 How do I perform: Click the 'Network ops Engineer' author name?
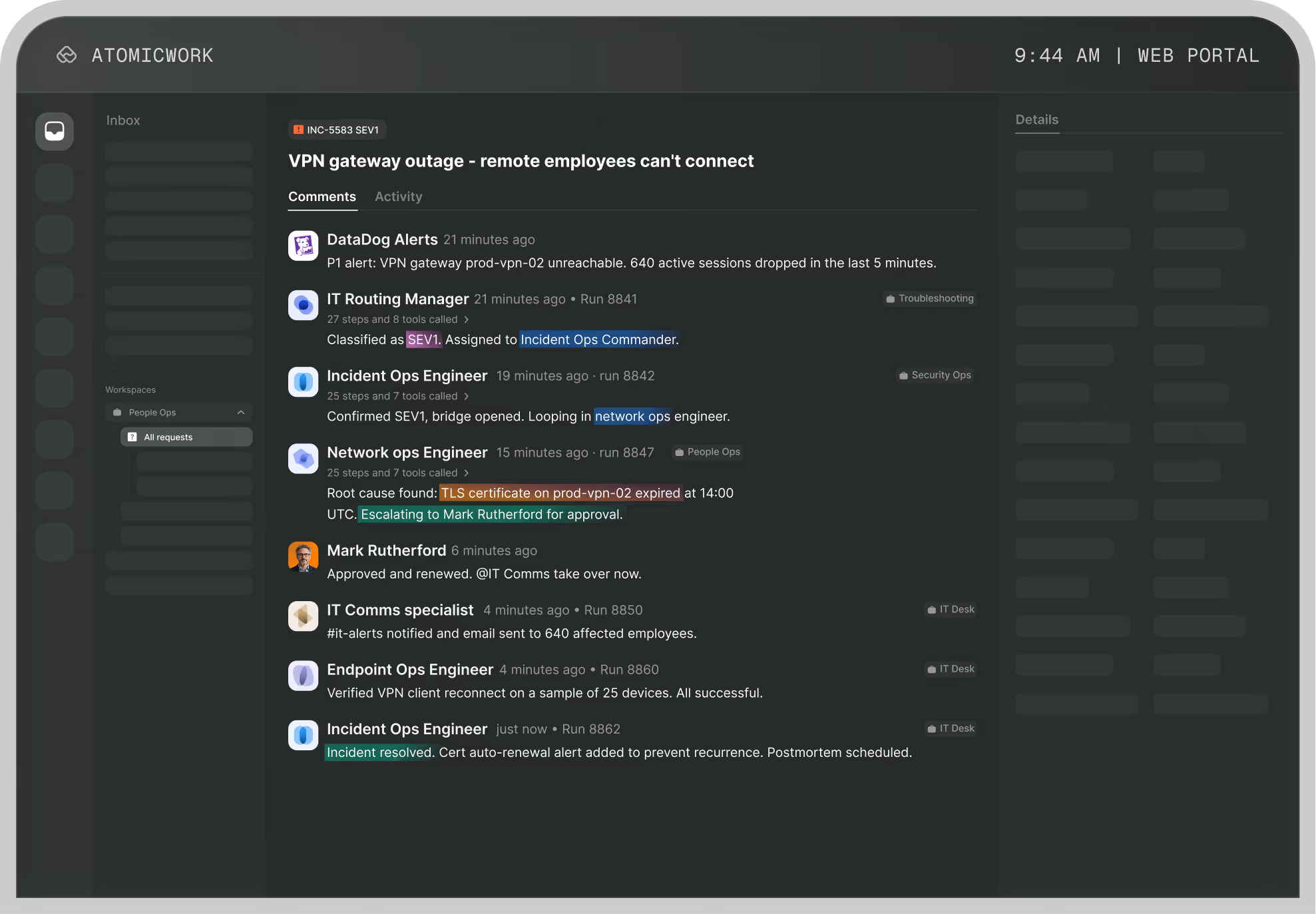pyautogui.click(x=407, y=453)
